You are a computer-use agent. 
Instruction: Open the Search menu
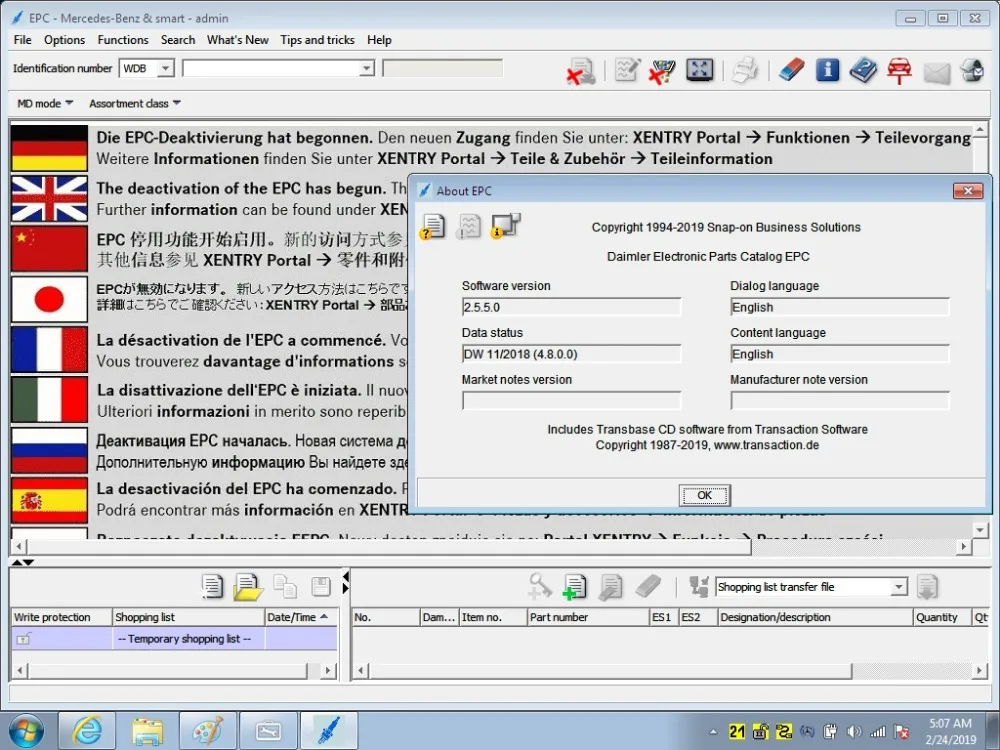(x=178, y=40)
